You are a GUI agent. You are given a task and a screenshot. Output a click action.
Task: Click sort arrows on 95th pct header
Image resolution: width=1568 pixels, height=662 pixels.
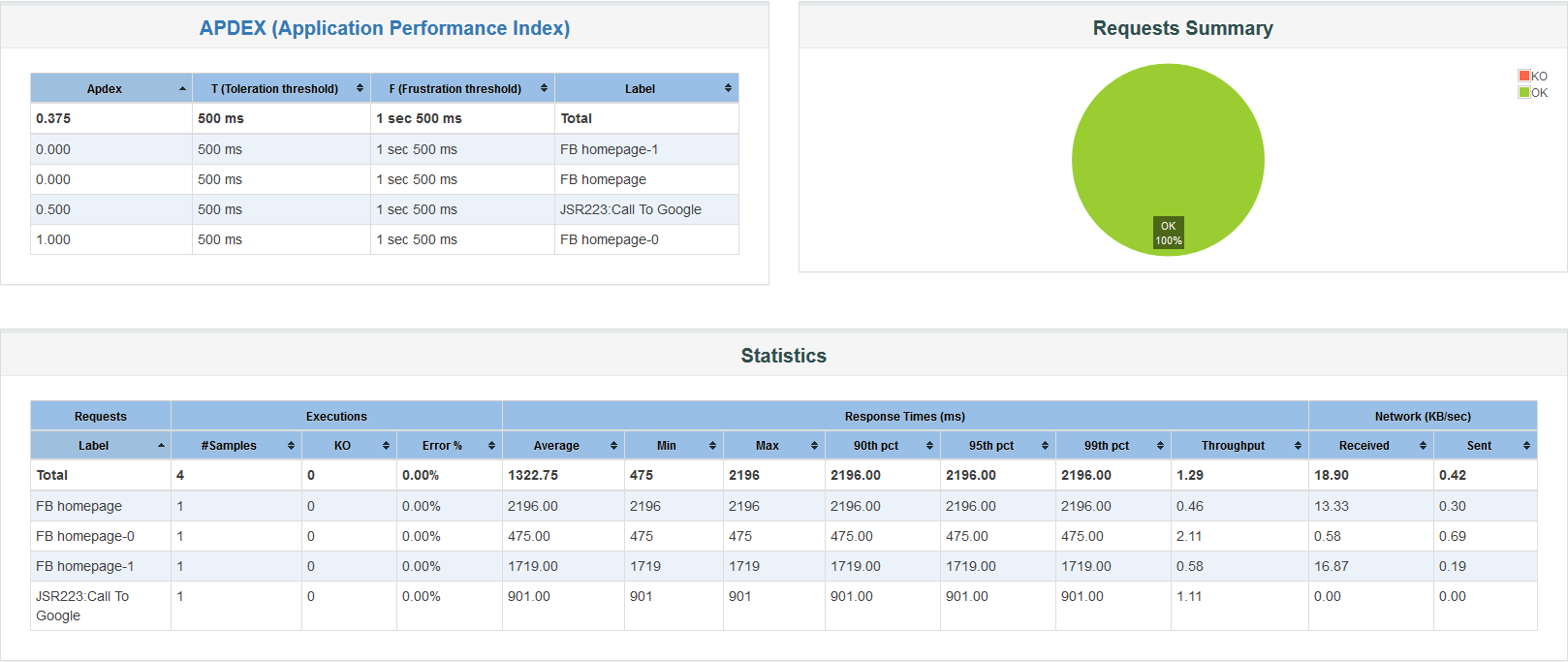tap(1045, 446)
